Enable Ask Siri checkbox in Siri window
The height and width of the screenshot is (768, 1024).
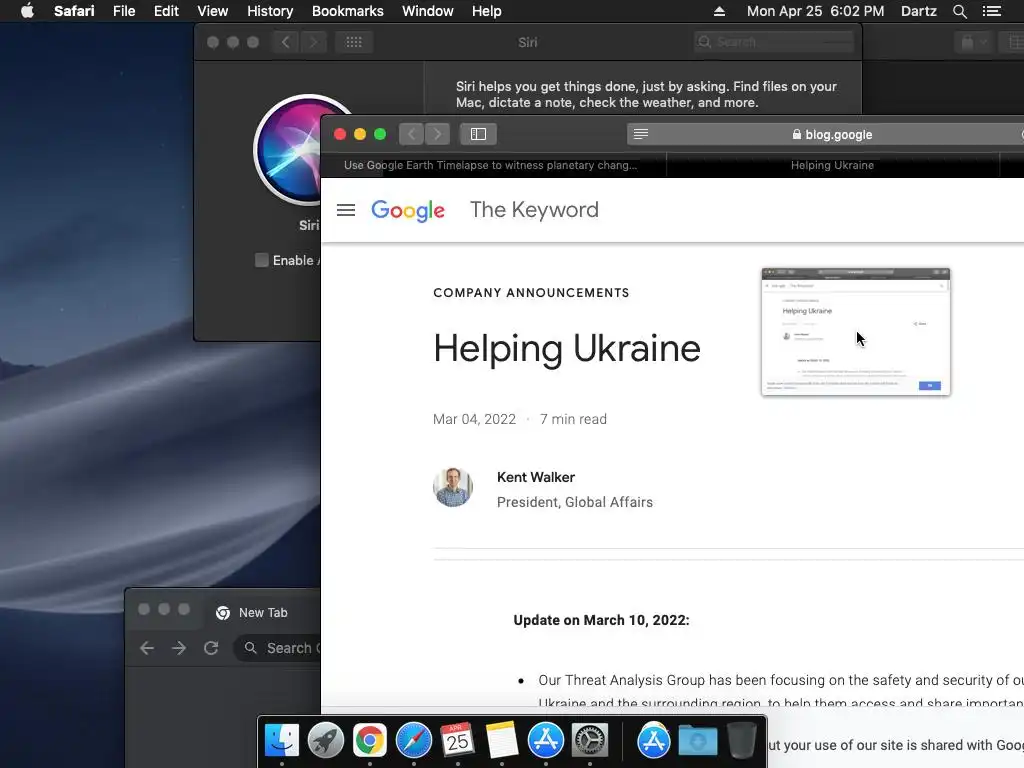261,260
